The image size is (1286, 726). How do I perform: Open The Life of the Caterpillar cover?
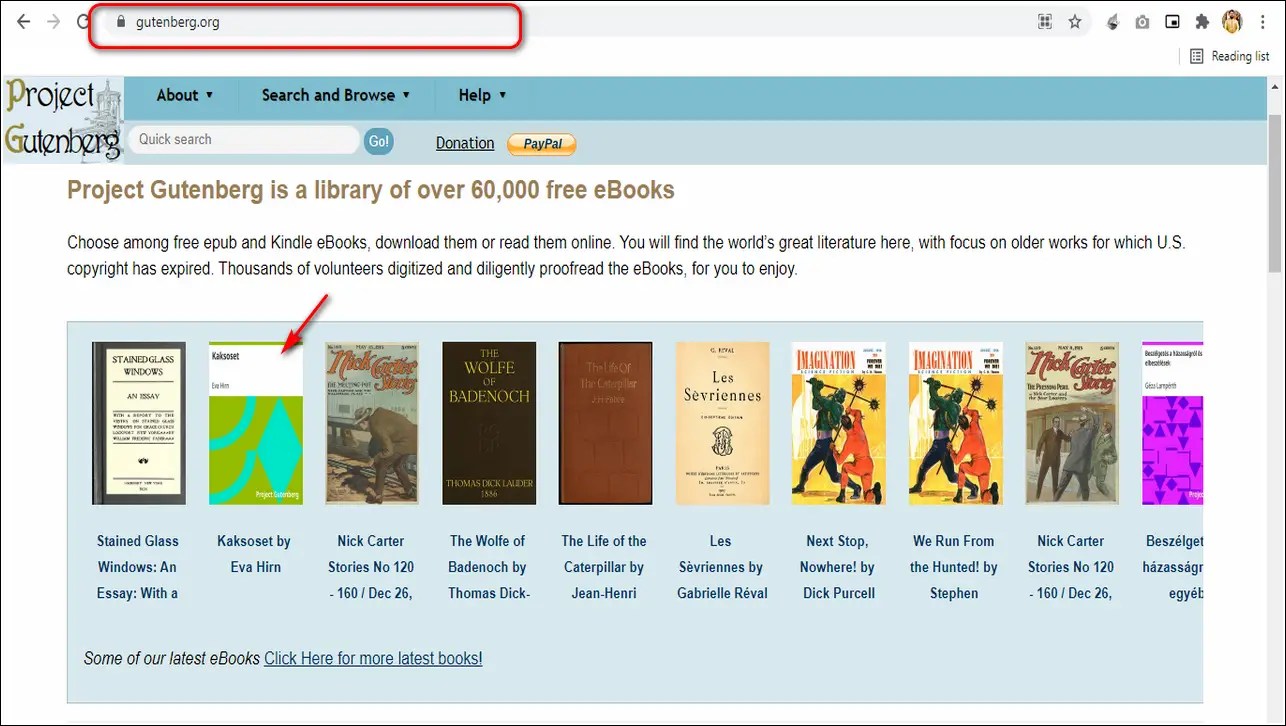coord(606,423)
